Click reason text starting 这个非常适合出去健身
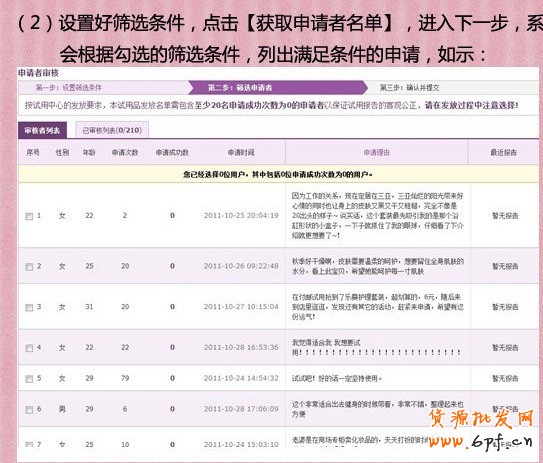The width and height of the screenshot is (543, 463). [378, 409]
